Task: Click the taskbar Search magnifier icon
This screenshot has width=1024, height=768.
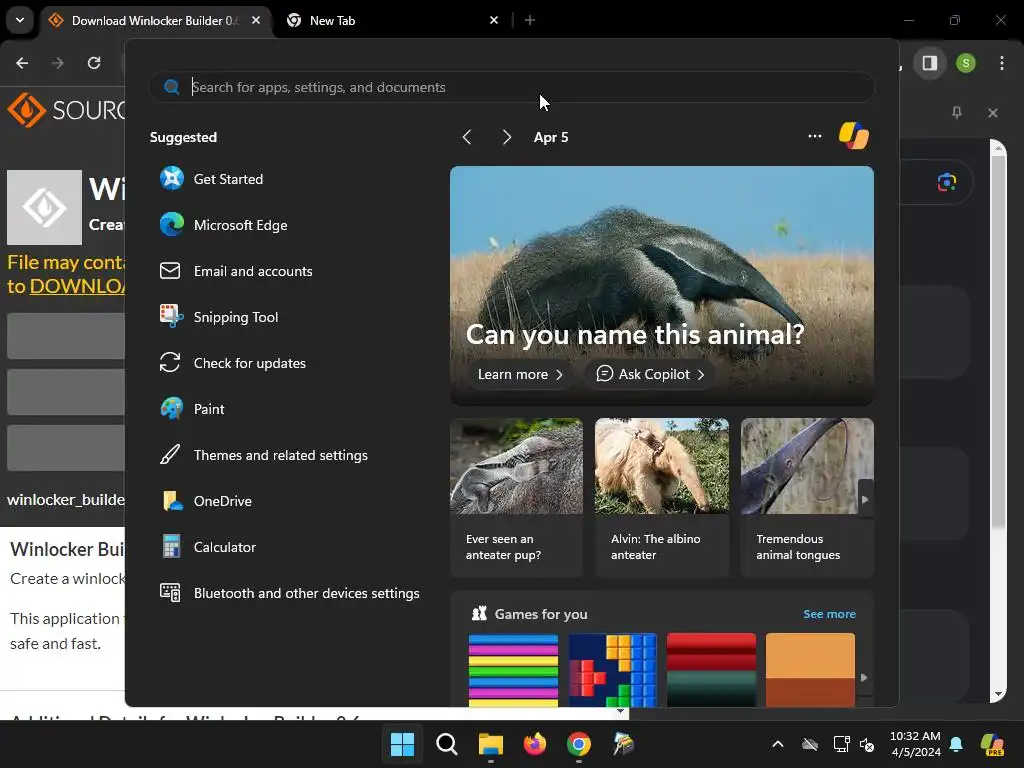Action: pos(447,744)
